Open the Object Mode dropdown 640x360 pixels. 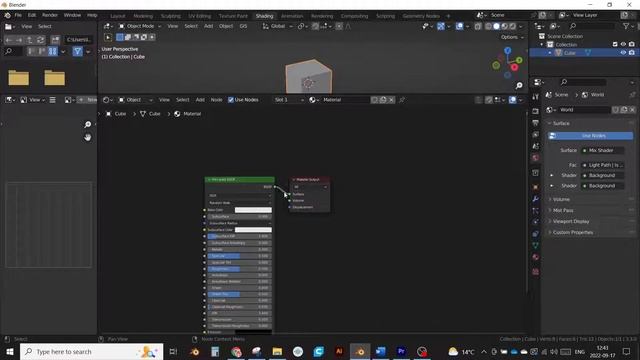[x=140, y=26]
